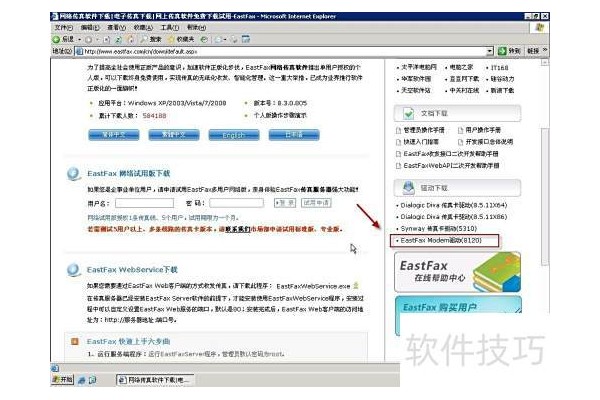Click the green checkmark 文档下载 header icon
Viewport: 600px width, 400px height.
(x=408, y=113)
